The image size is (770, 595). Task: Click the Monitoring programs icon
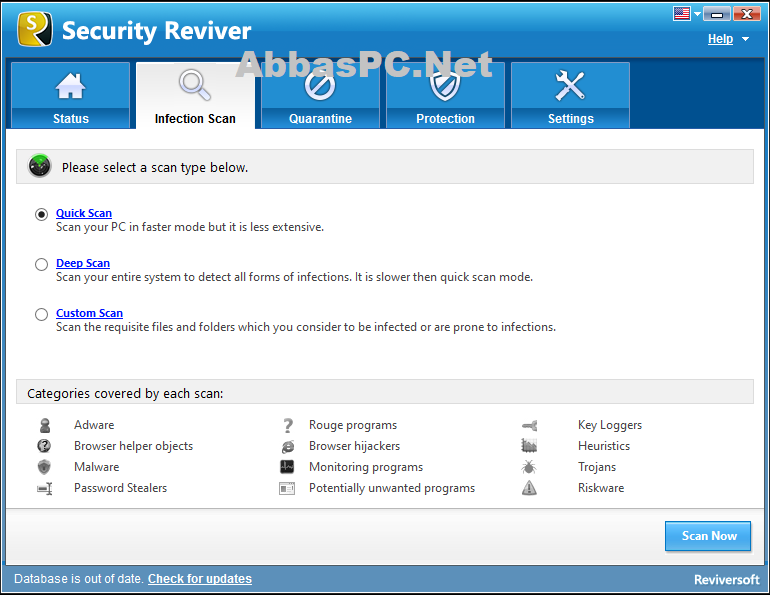click(287, 467)
